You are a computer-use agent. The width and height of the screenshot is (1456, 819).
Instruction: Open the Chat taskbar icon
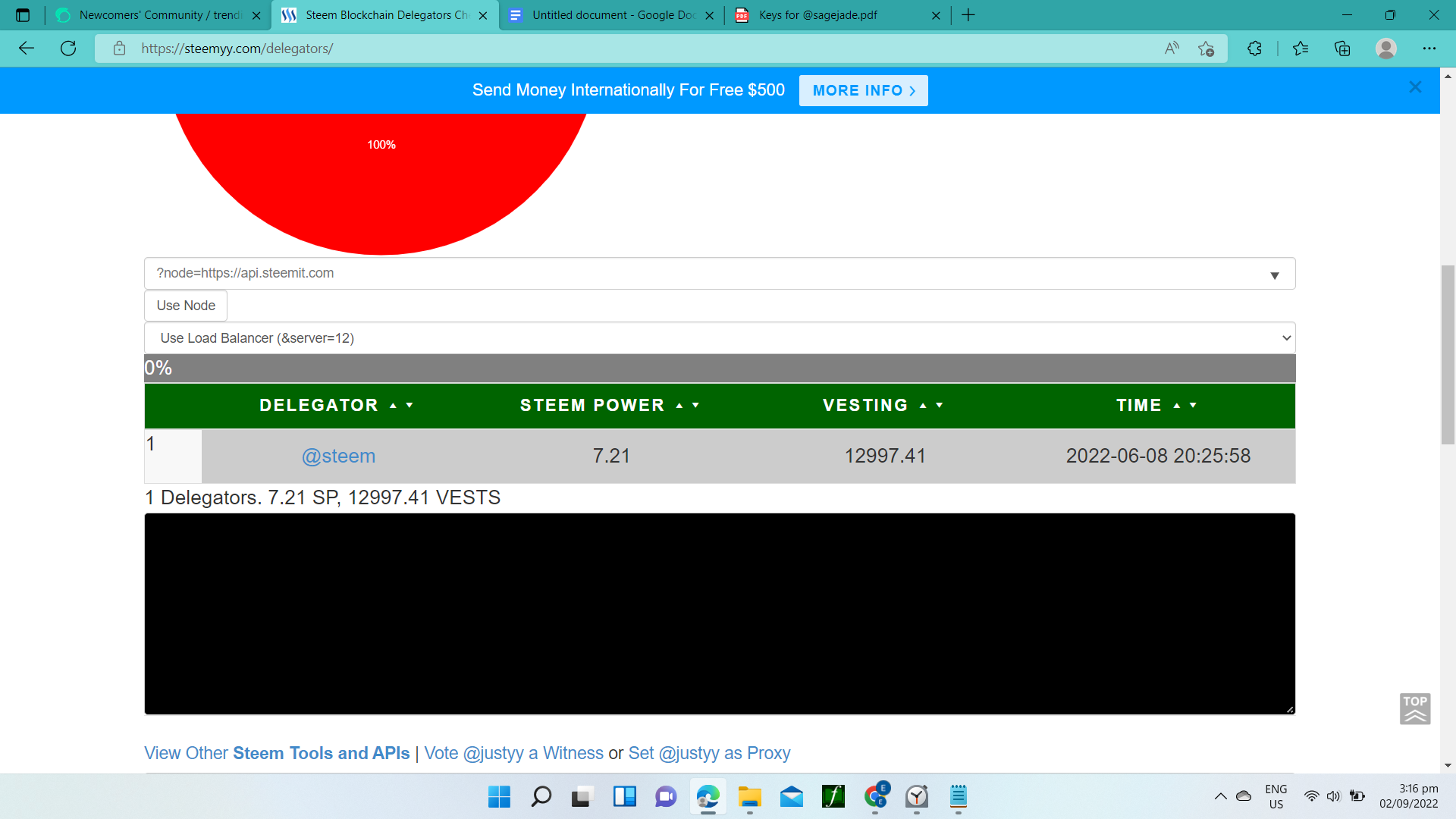point(666,797)
